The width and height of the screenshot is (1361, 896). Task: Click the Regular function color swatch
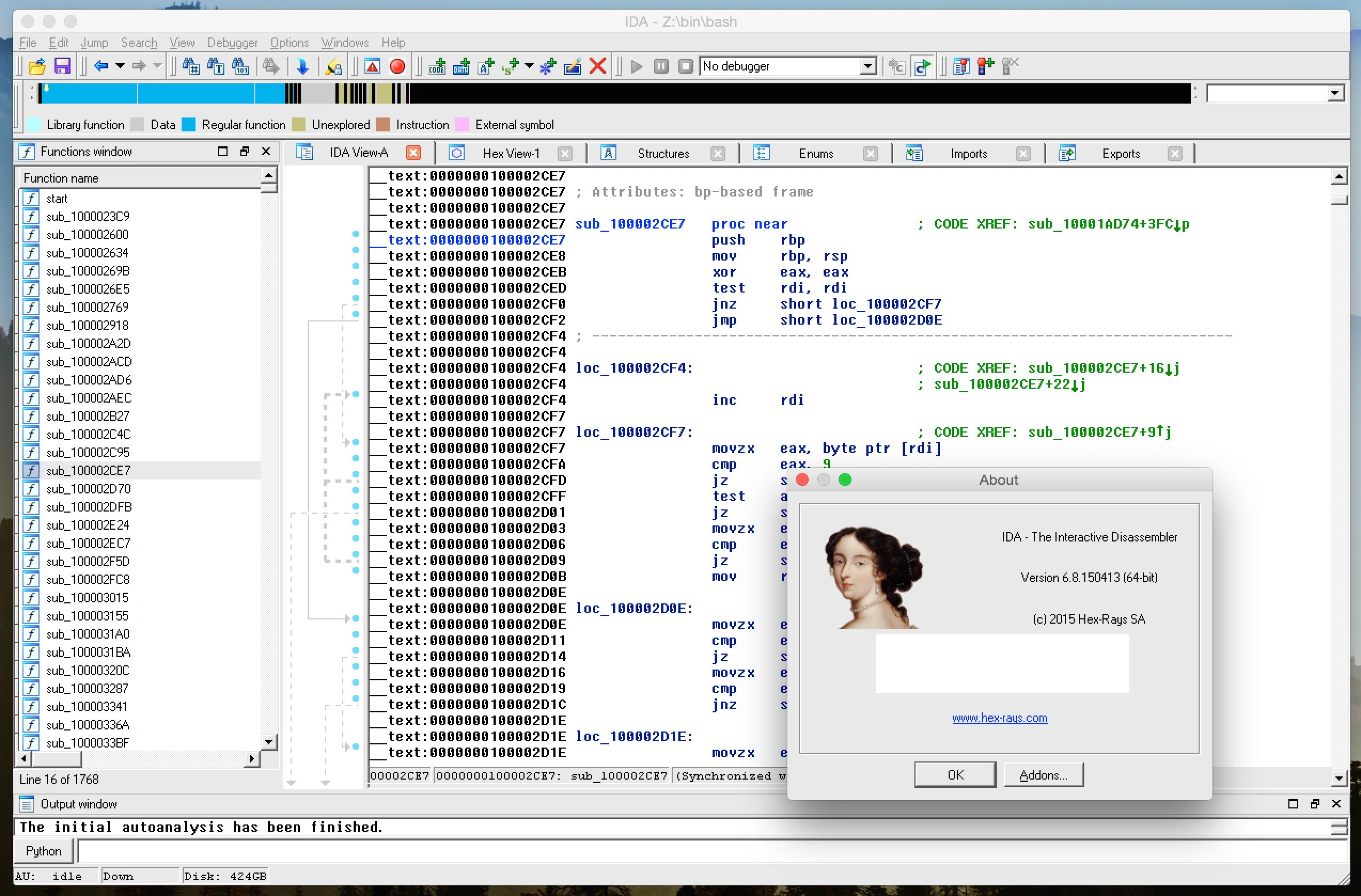(x=189, y=124)
